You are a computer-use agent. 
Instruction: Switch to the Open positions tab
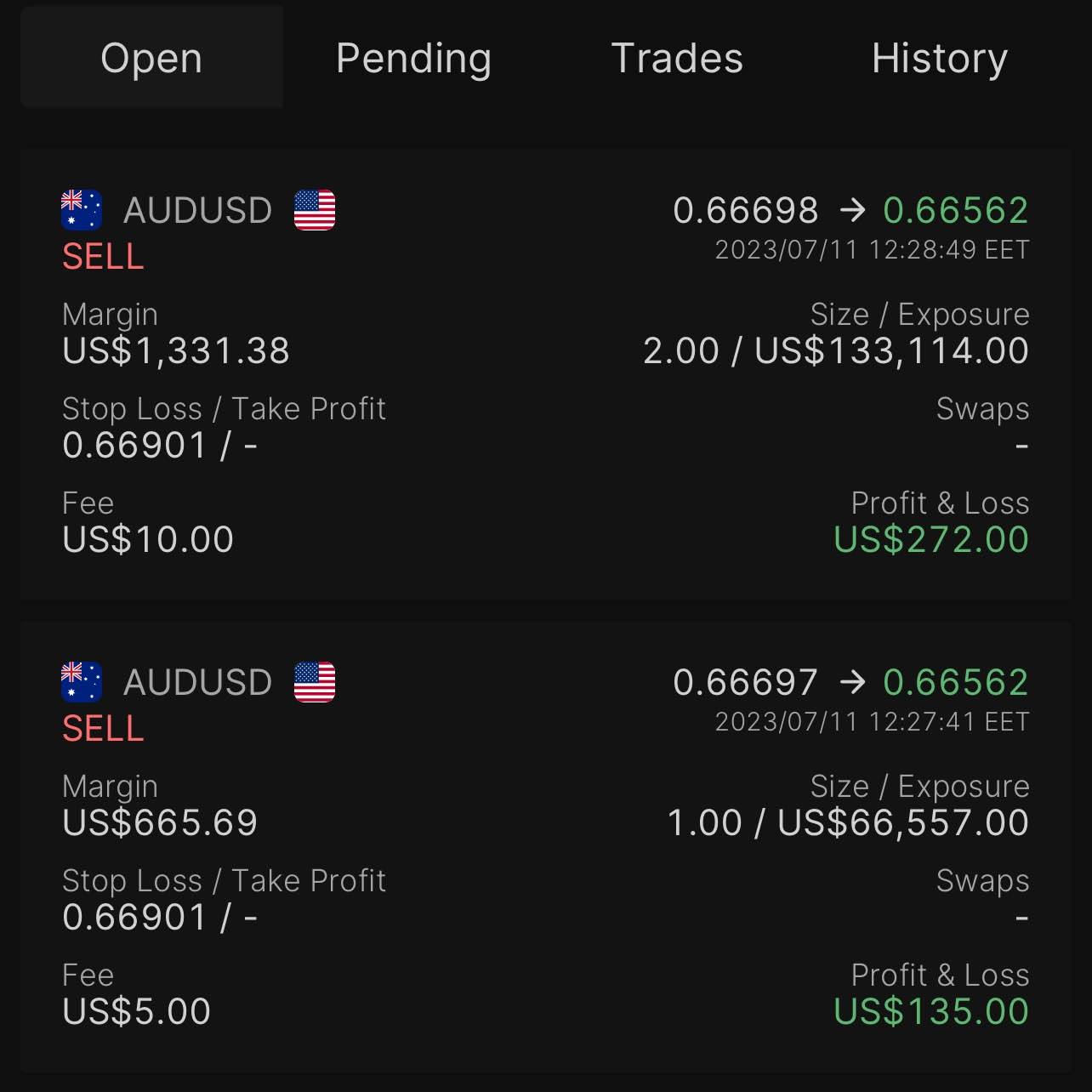click(151, 58)
